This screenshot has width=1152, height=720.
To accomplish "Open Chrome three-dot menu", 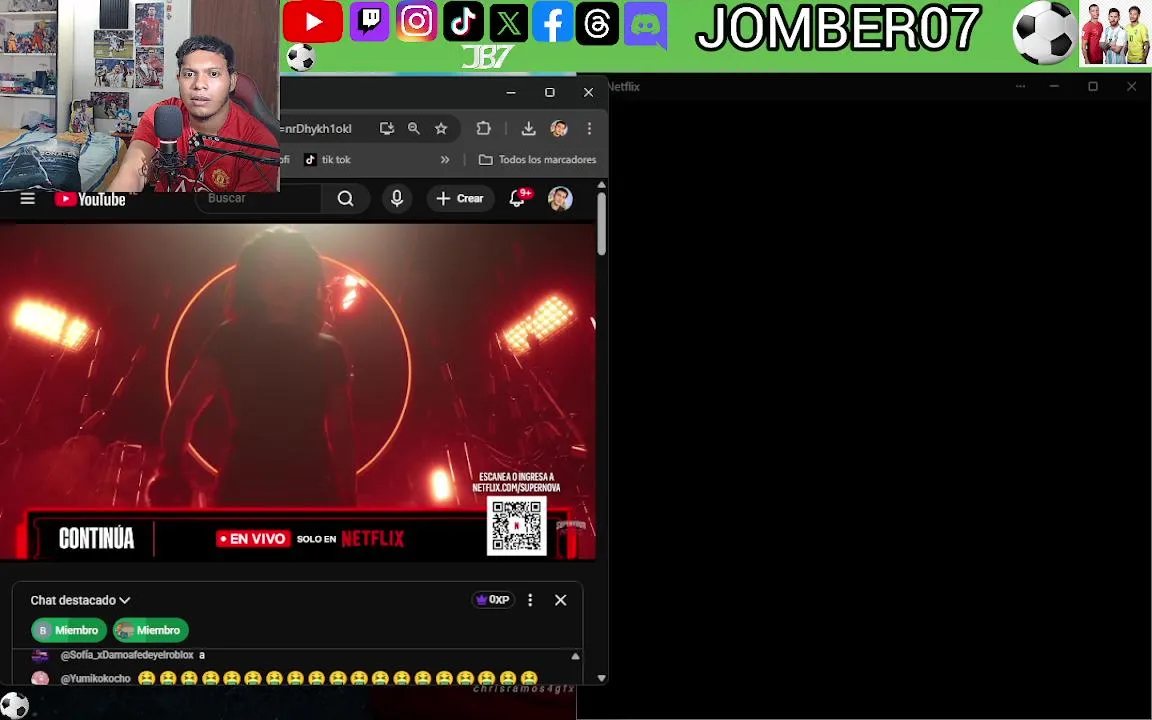I will click(x=589, y=129).
